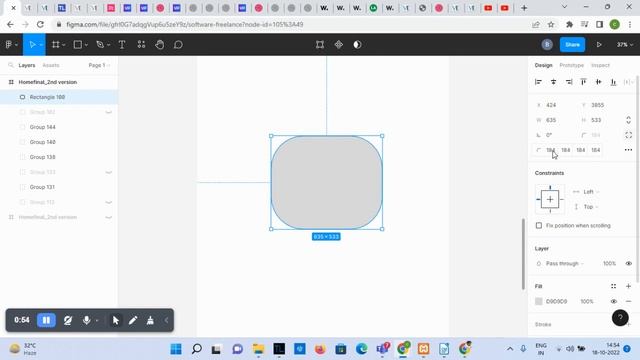The width and height of the screenshot is (640, 360).
Task: Select the Hand tool
Action: click(x=160, y=44)
